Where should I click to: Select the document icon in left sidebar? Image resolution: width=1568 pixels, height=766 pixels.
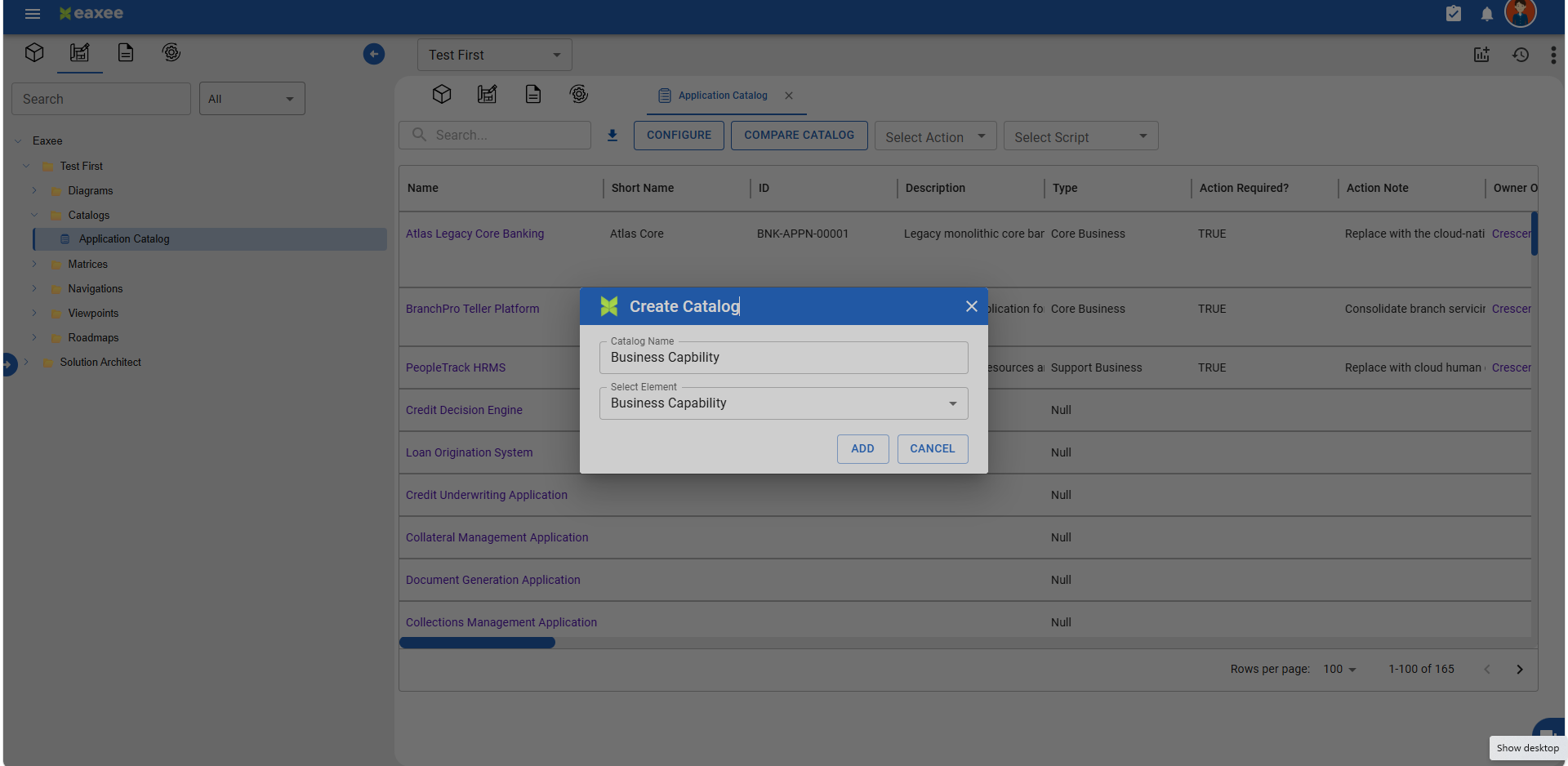125,53
